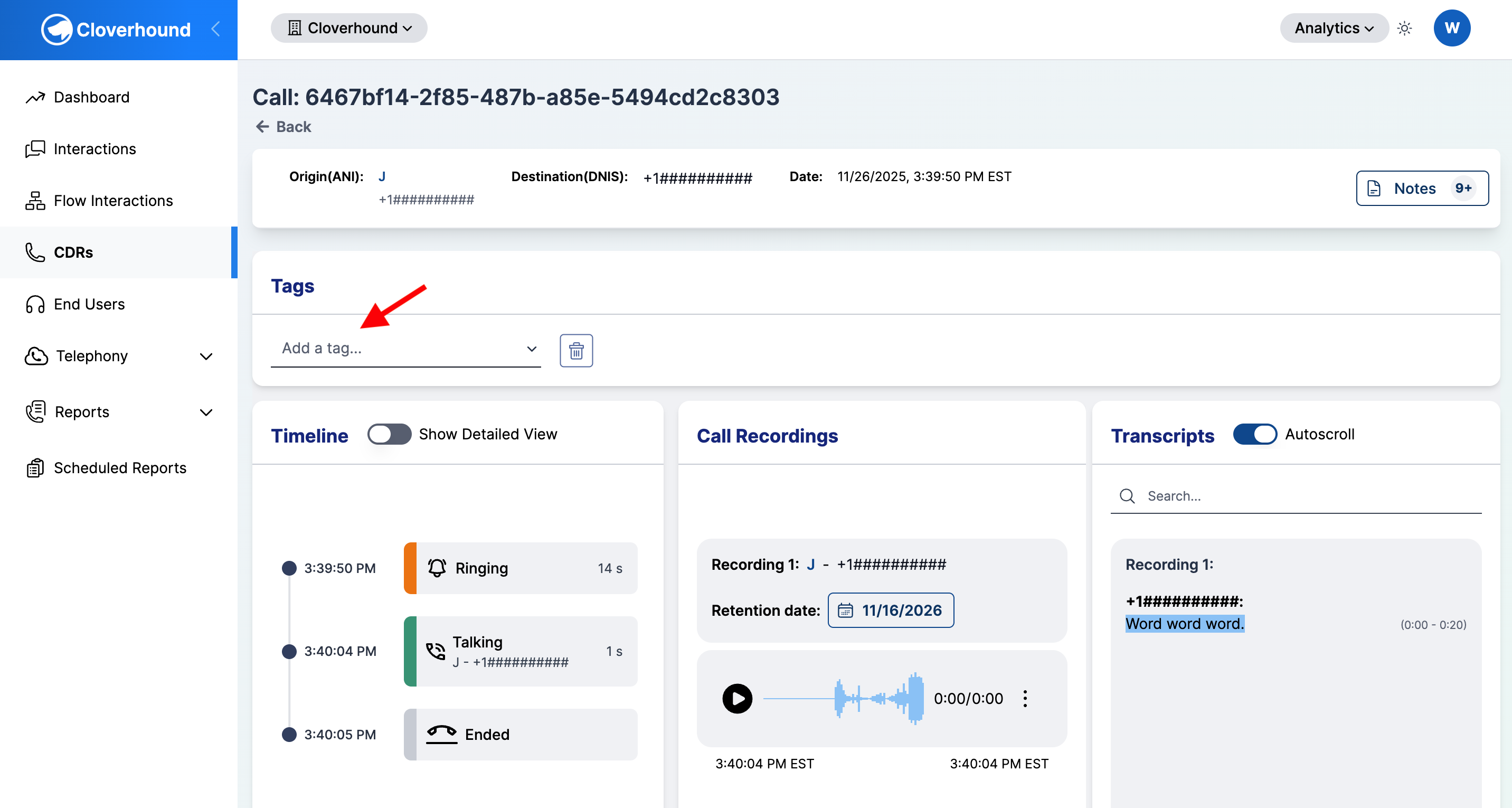Click the Ringing bell icon

436,568
